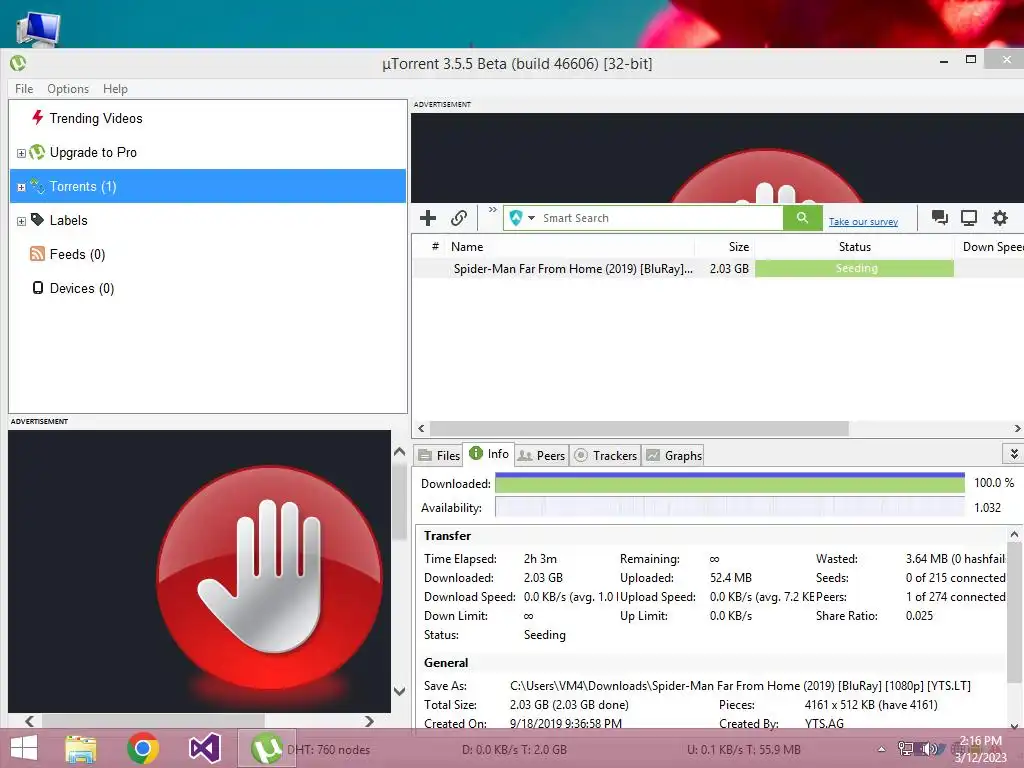Click the DHT: 760 nodes status entry
This screenshot has height=768, width=1024.
(328, 750)
